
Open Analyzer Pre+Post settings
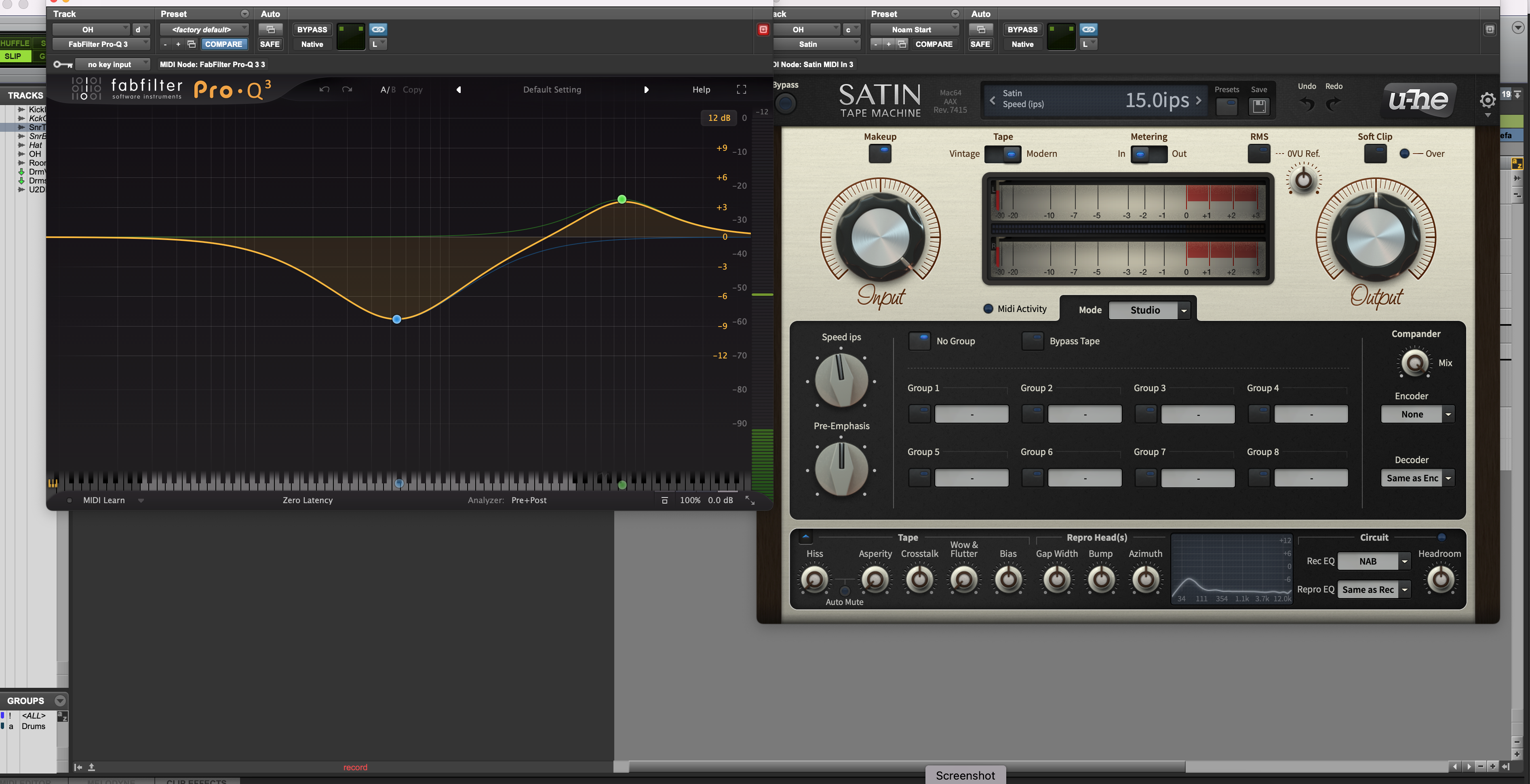[529, 501]
